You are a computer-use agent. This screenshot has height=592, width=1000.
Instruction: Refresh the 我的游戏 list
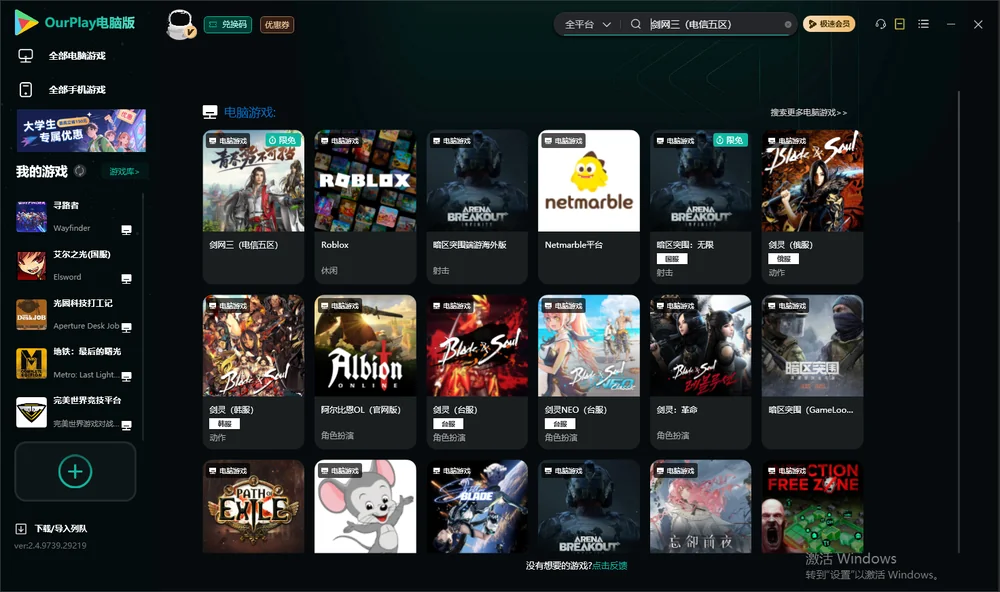(x=80, y=171)
